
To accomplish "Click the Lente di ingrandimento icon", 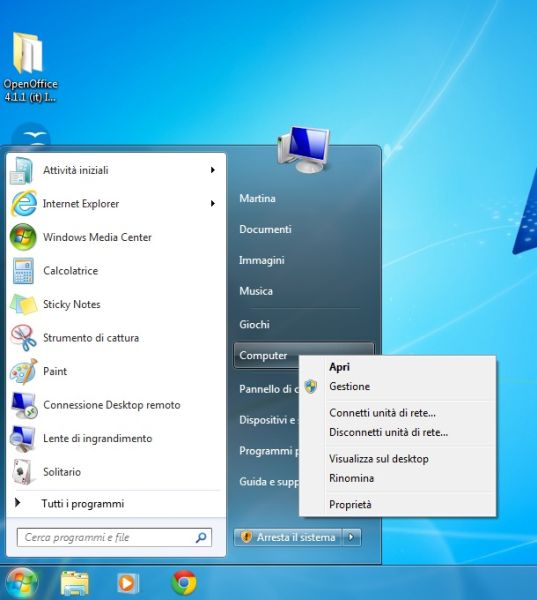I will [x=23, y=439].
